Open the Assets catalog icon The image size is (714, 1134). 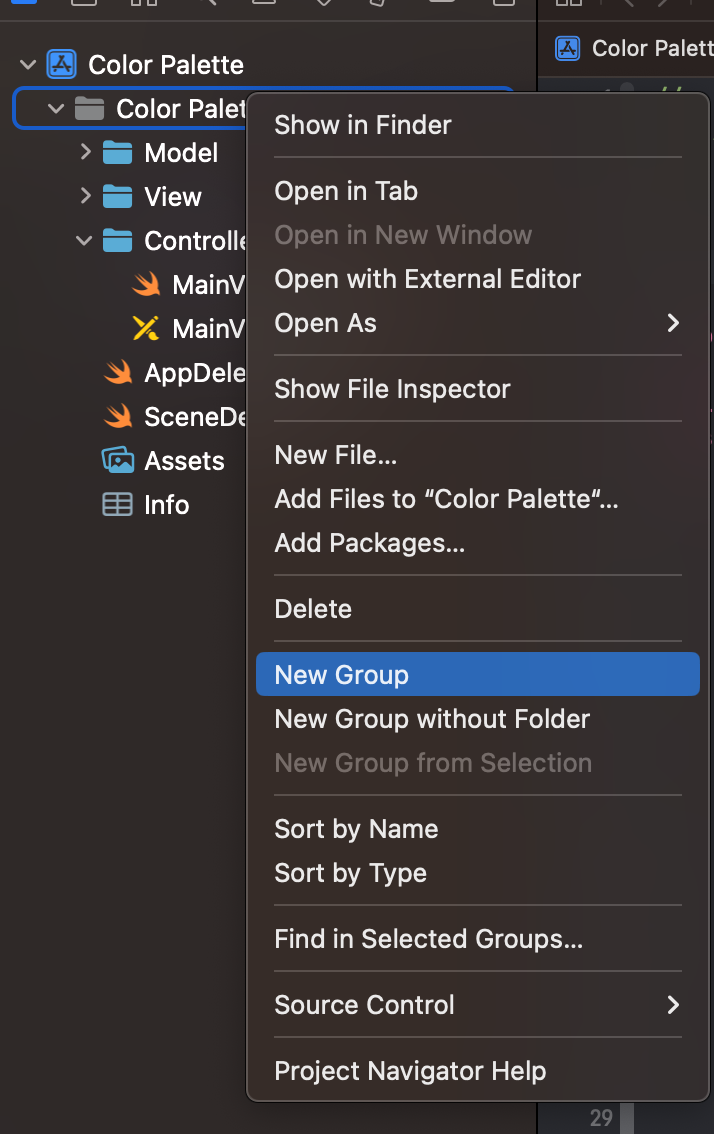pos(118,461)
